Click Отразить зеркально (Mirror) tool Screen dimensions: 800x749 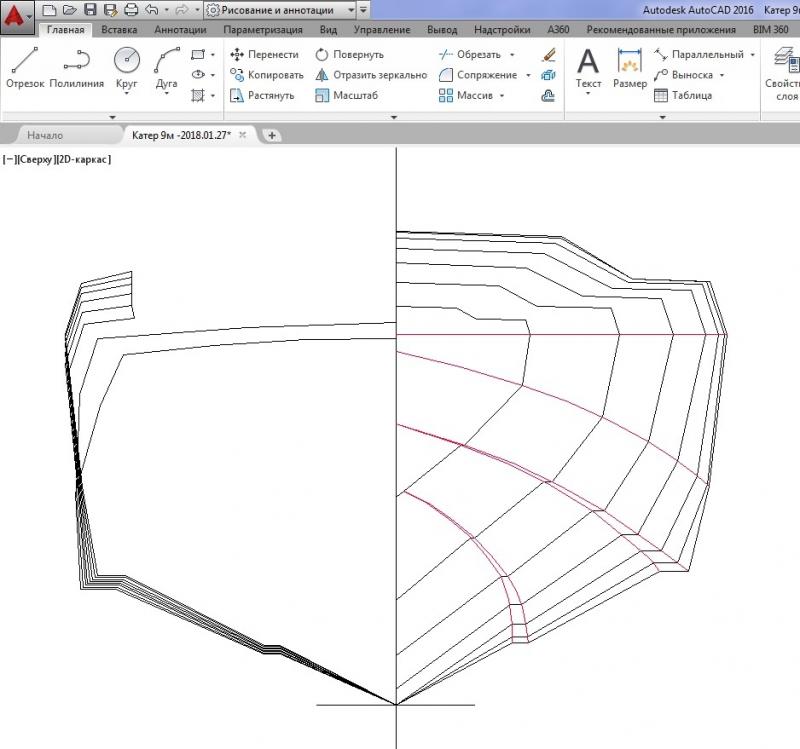pyautogui.click(x=370, y=75)
